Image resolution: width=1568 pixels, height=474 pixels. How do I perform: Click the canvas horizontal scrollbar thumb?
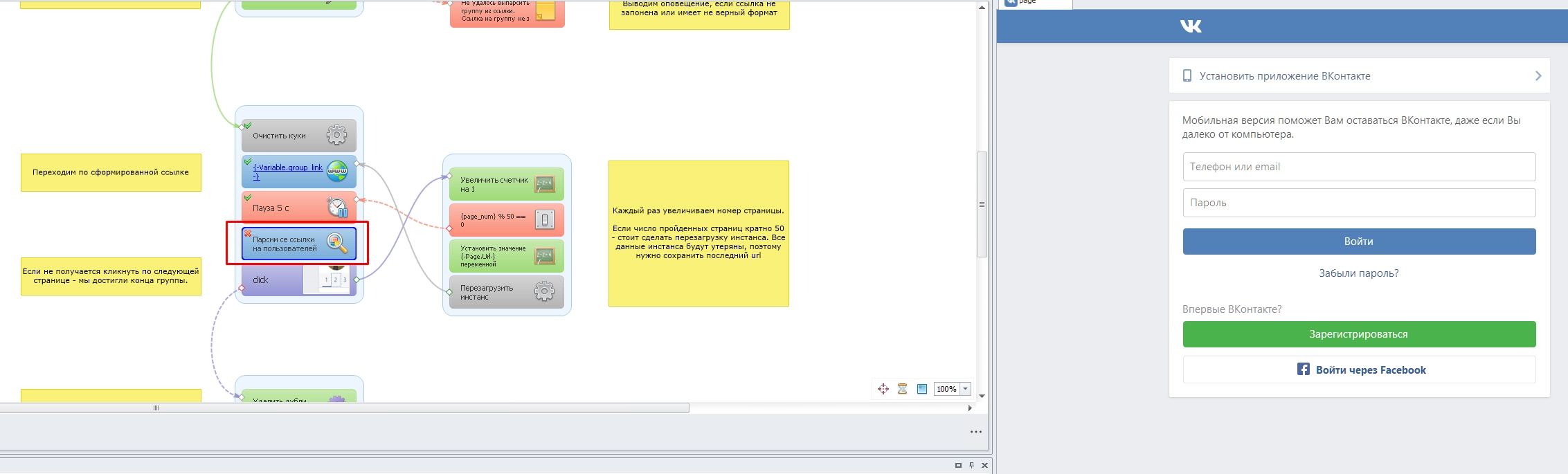click(345, 408)
